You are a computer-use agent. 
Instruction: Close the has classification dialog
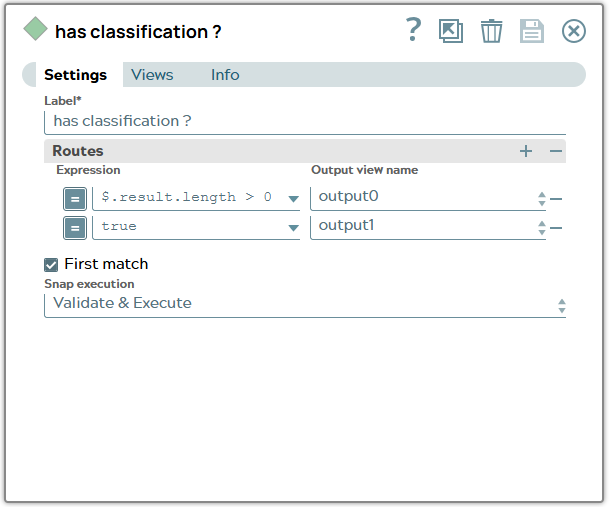point(574,31)
